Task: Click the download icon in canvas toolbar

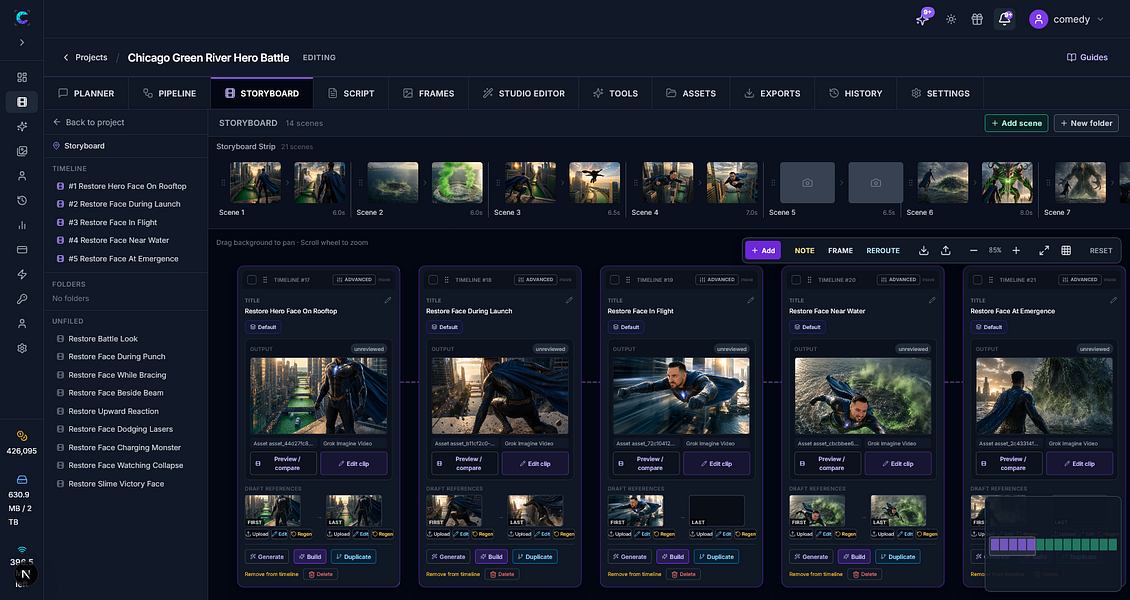Action: click(x=923, y=251)
